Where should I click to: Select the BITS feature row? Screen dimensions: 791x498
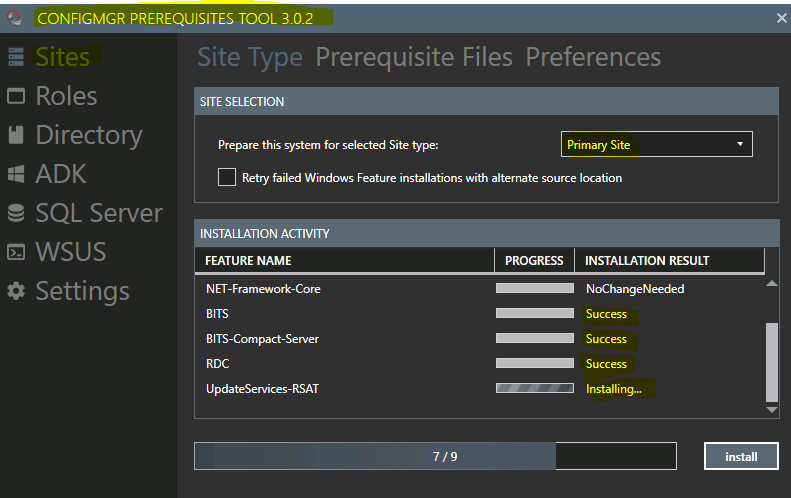480,313
